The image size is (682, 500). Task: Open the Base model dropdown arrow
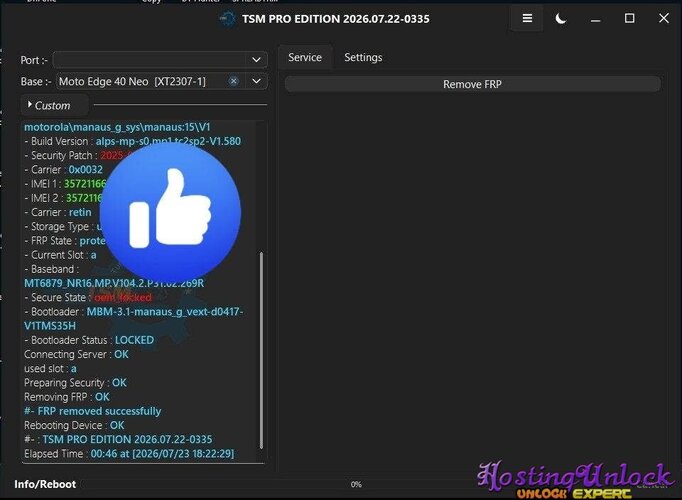click(x=257, y=81)
